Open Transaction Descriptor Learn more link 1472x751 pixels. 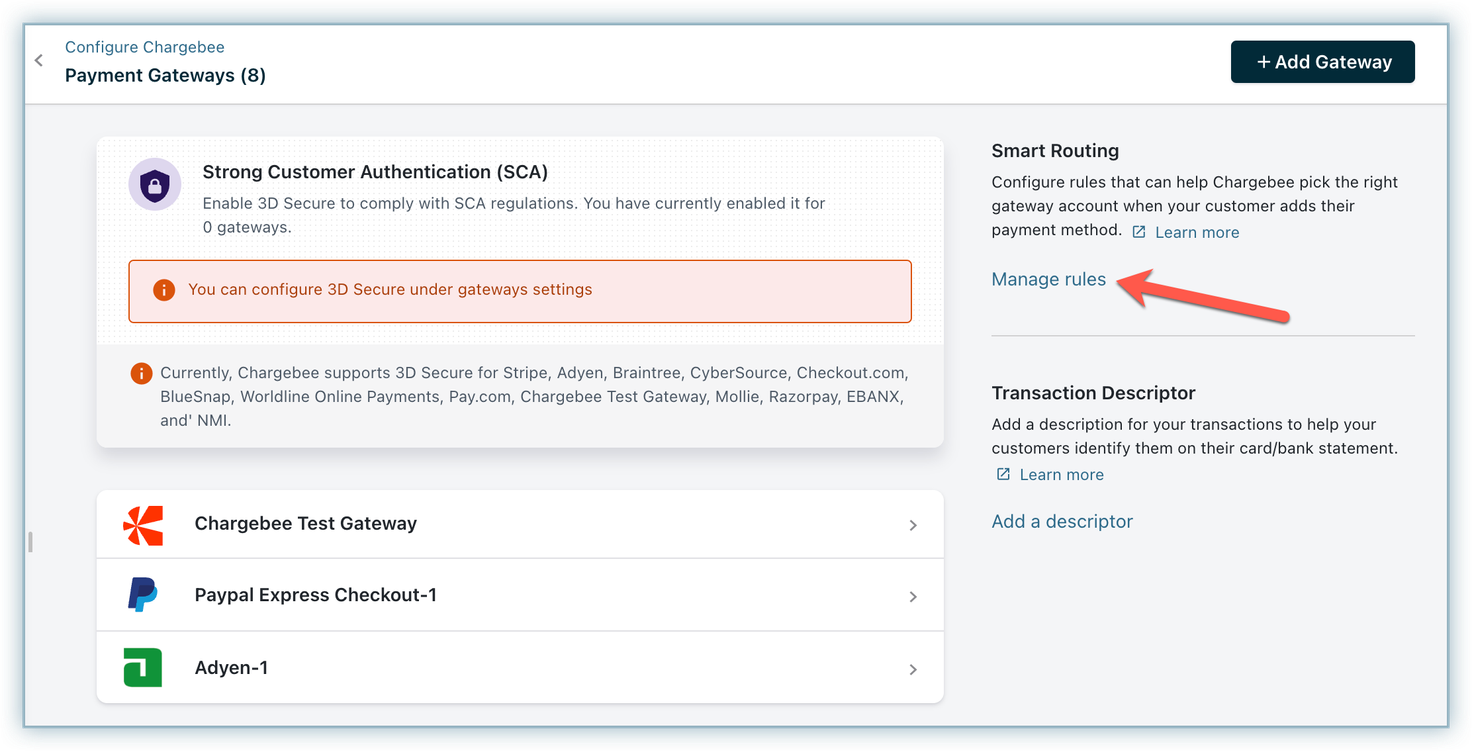1061,475
